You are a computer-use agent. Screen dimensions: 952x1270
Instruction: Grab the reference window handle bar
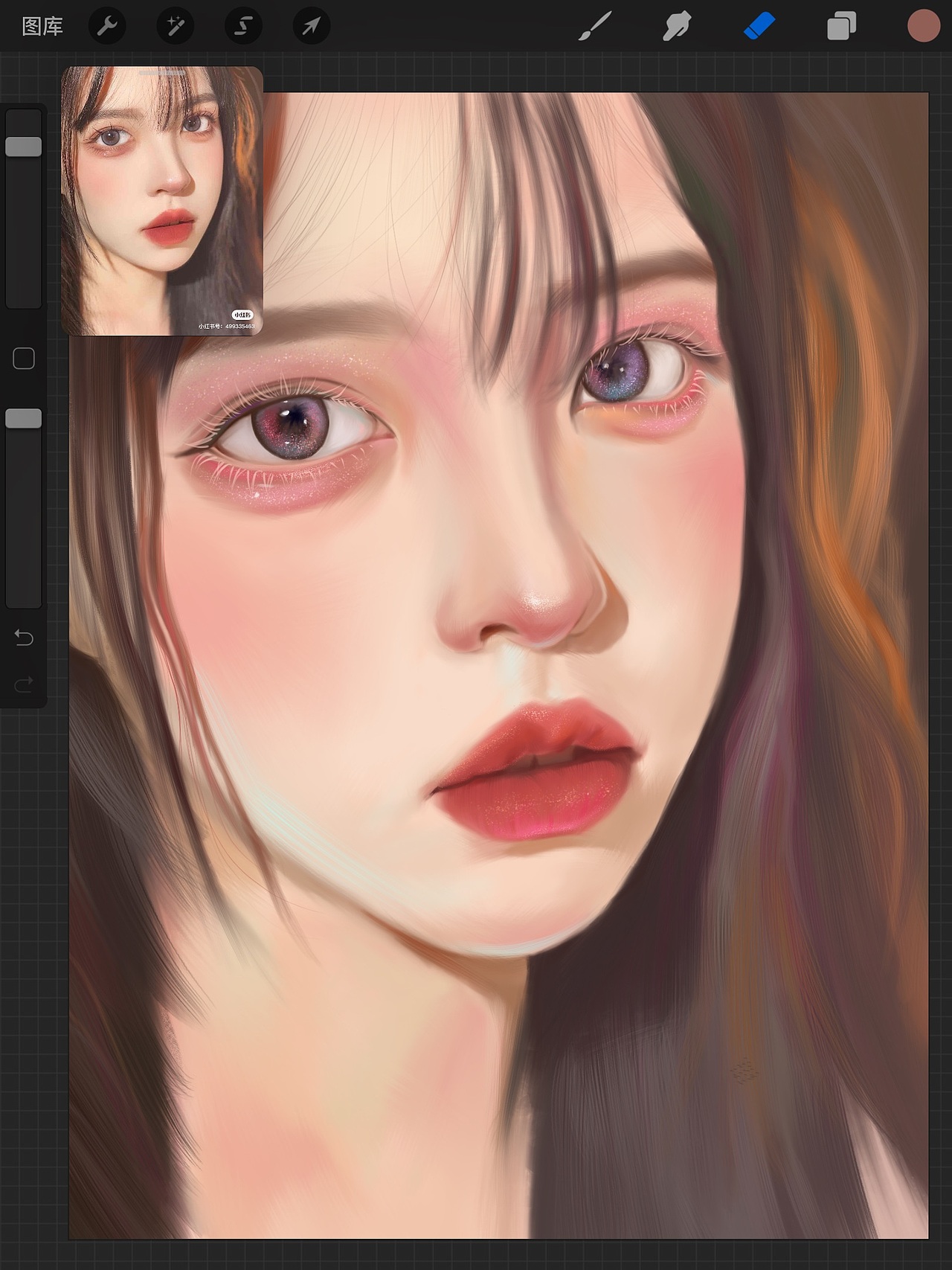coord(162,73)
